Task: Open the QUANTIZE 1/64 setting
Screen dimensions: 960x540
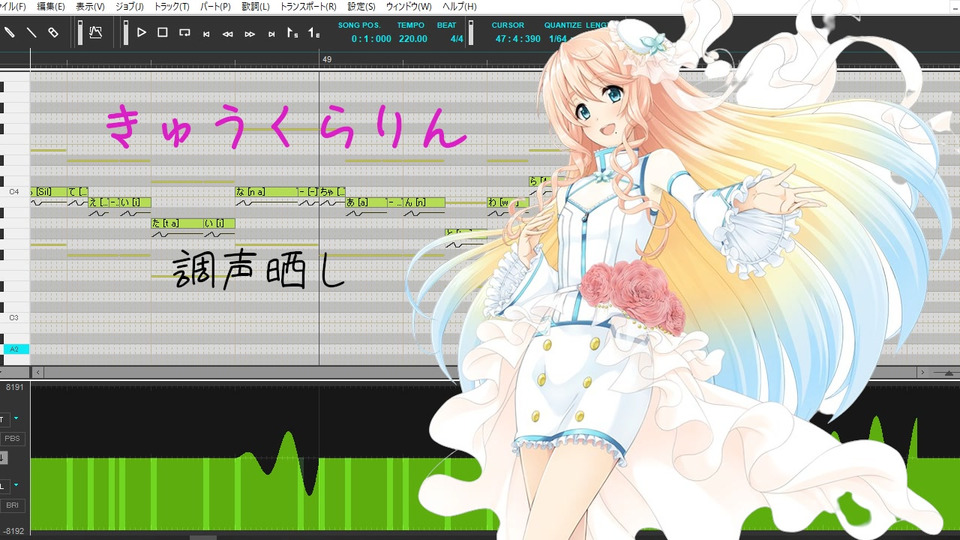Action: [x=558, y=39]
